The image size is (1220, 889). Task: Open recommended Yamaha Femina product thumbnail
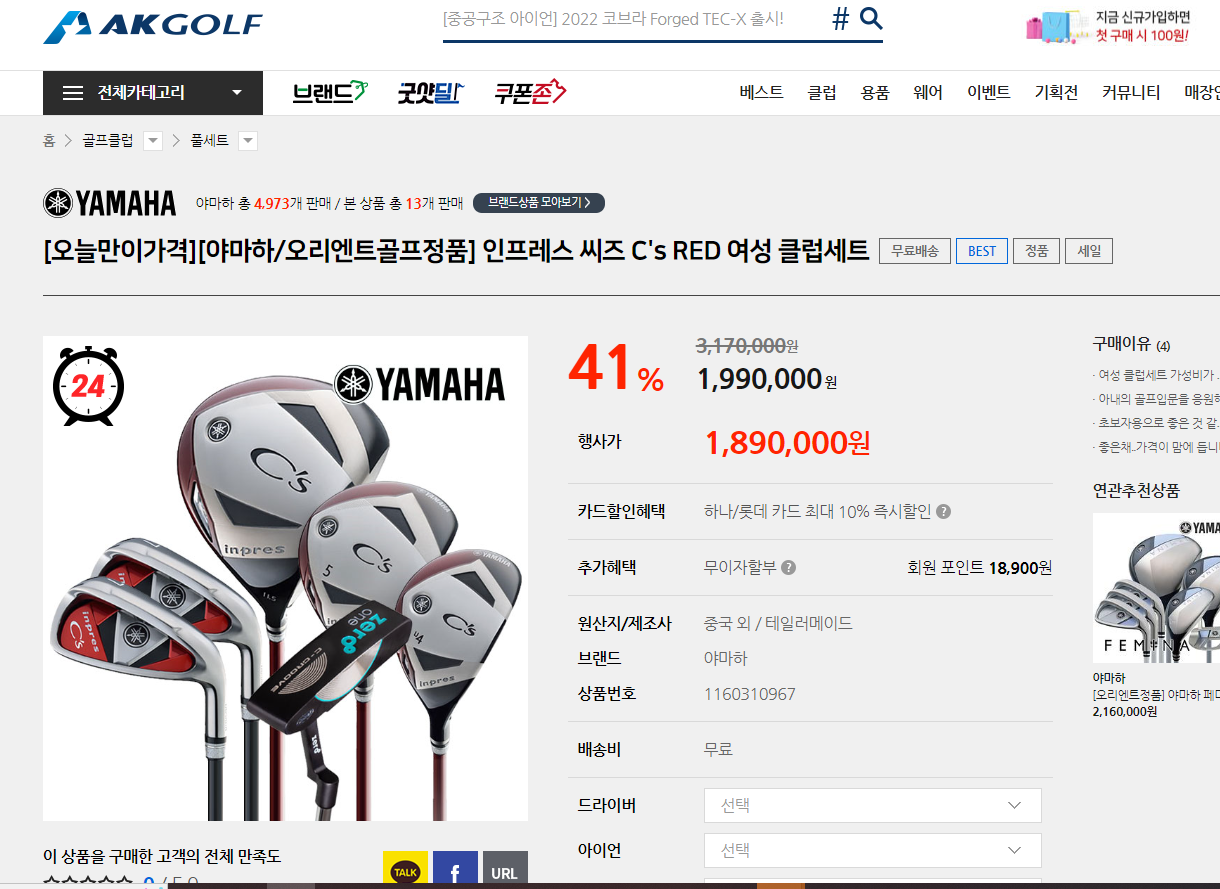[1156, 588]
